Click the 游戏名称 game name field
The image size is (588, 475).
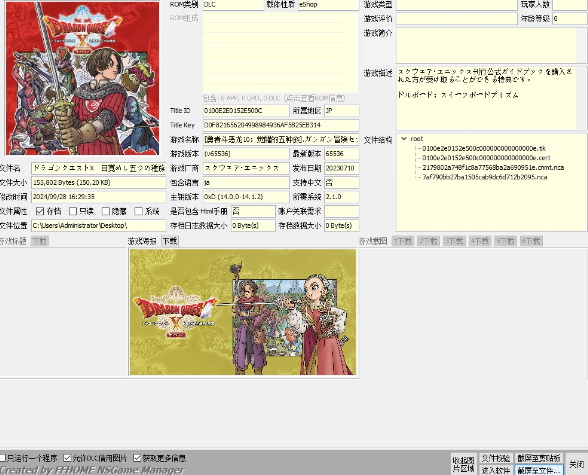281,139
